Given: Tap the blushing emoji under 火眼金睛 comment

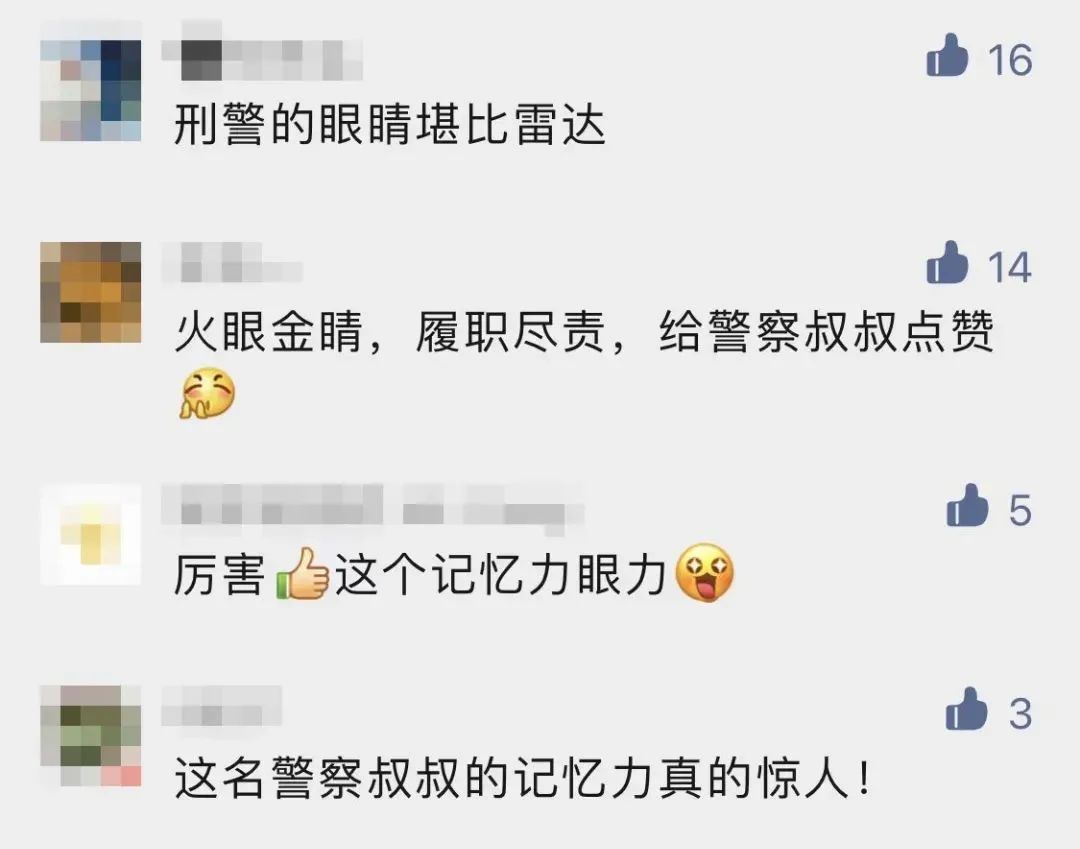Looking at the screenshot, I should pos(207,394).
